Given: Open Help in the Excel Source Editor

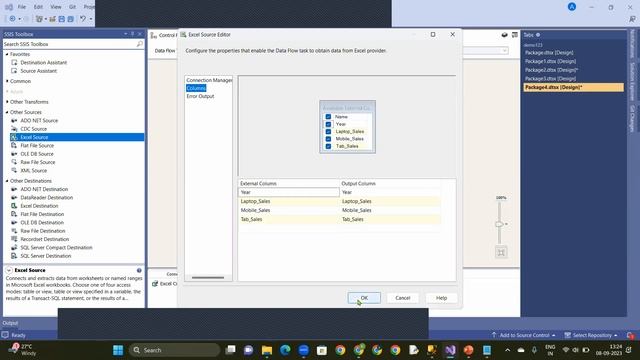Looking at the screenshot, I should pyautogui.click(x=441, y=298).
